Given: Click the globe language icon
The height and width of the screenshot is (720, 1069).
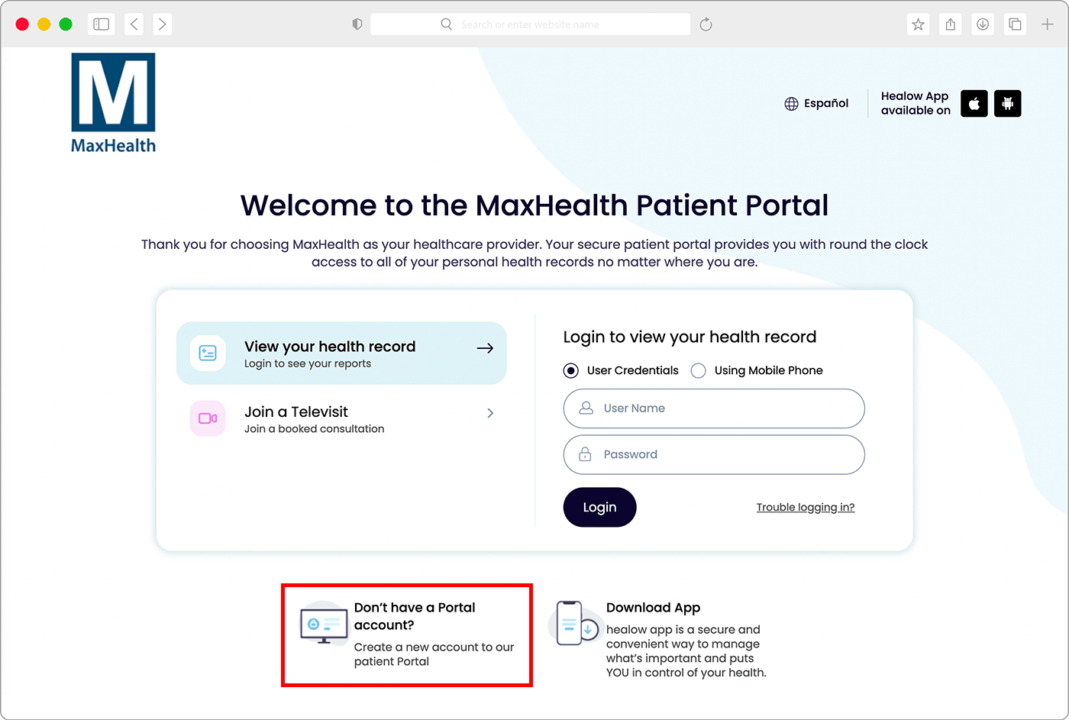Looking at the screenshot, I should click(791, 104).
